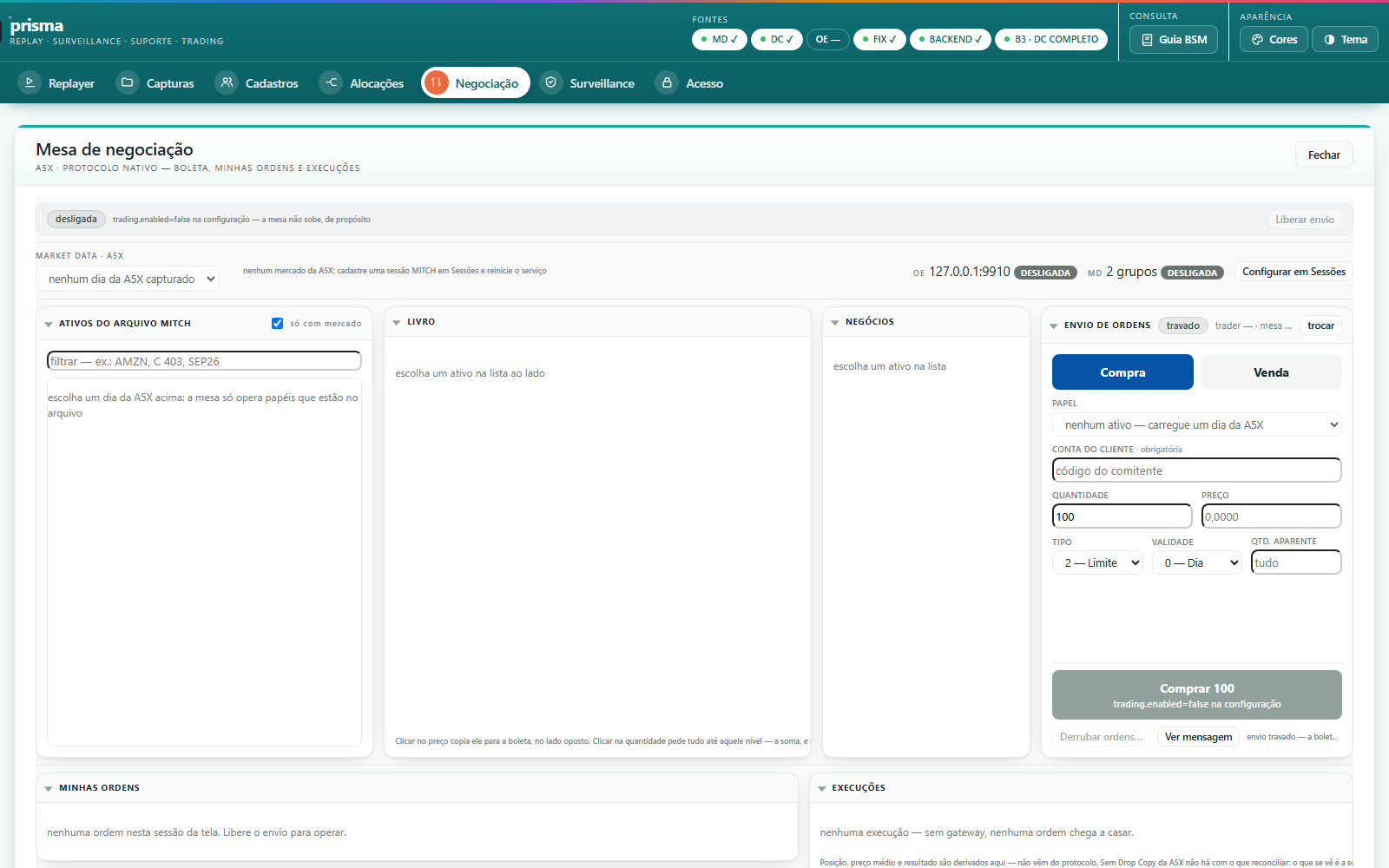Switch to the Surveillance tab
The height and width of the screenshot is (868, 1389).
(x=589, y=82)
